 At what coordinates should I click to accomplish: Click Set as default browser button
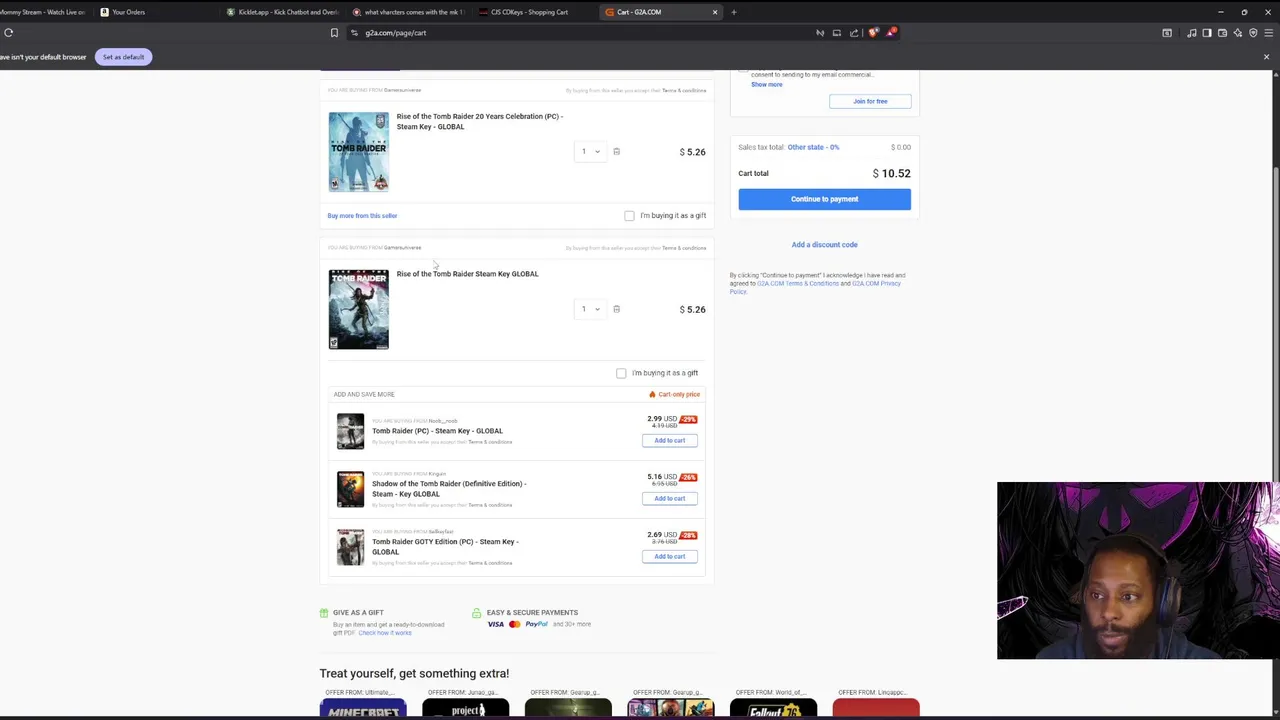pos(123,57)
